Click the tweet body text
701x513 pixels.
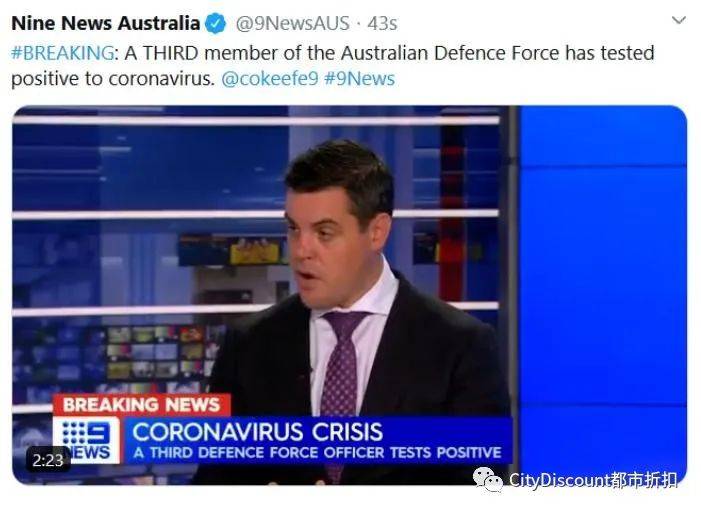pyautogui.click(x=333, y=66)
